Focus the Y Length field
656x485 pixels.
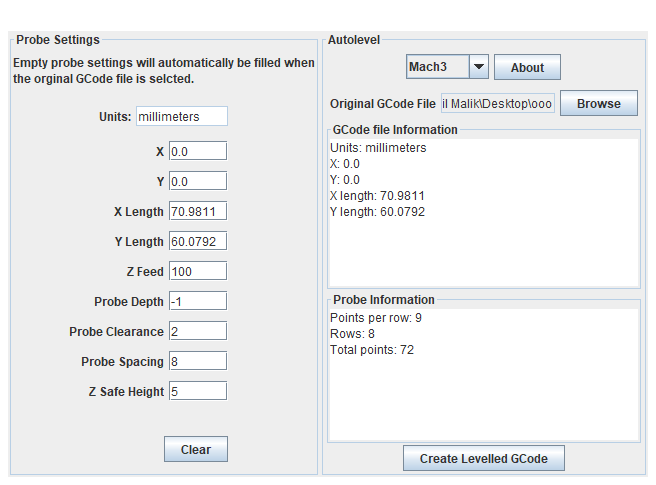coord(198,241)
